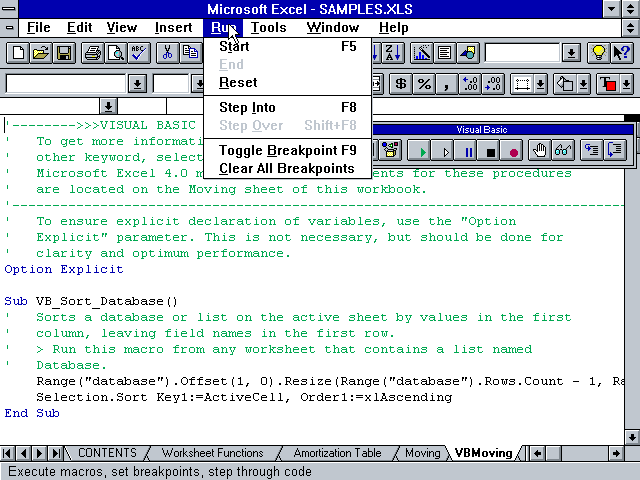Click the Save disk icon

click(64, 53)
